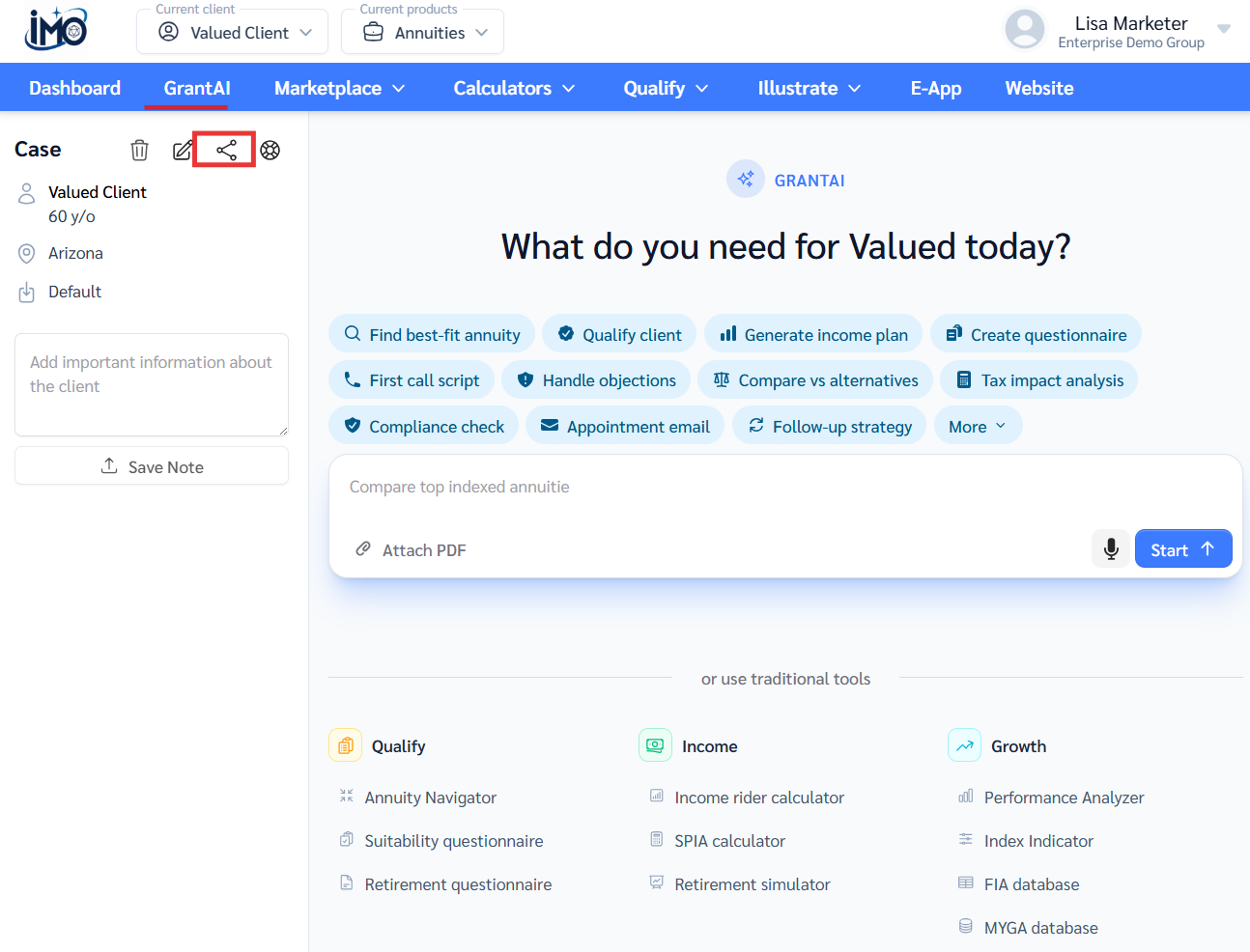This screenshot has width=1250, height=952.
Task: Choose Follow-up strategy
Action: 829,426
